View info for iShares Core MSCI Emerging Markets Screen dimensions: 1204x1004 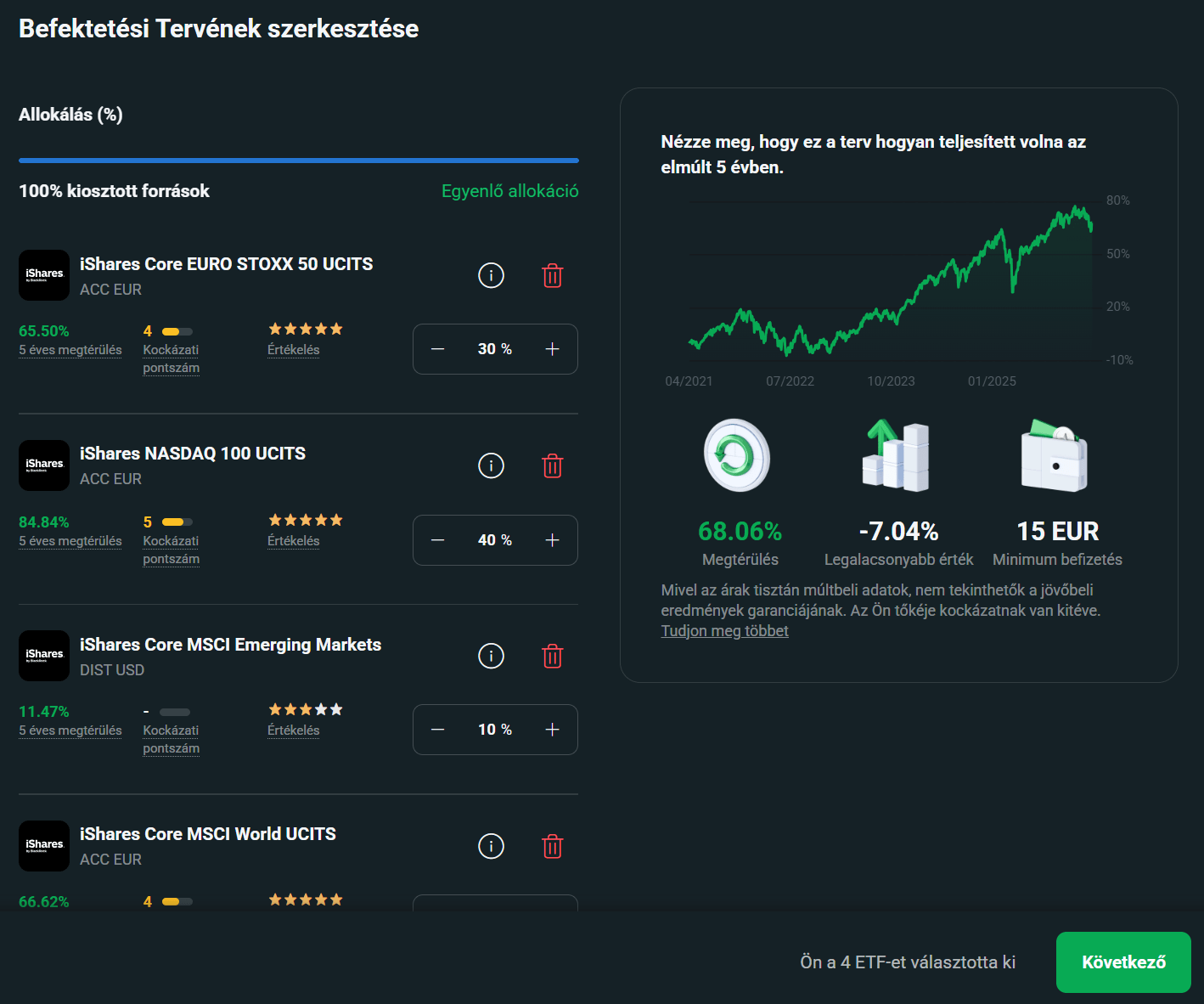point(491,656)
